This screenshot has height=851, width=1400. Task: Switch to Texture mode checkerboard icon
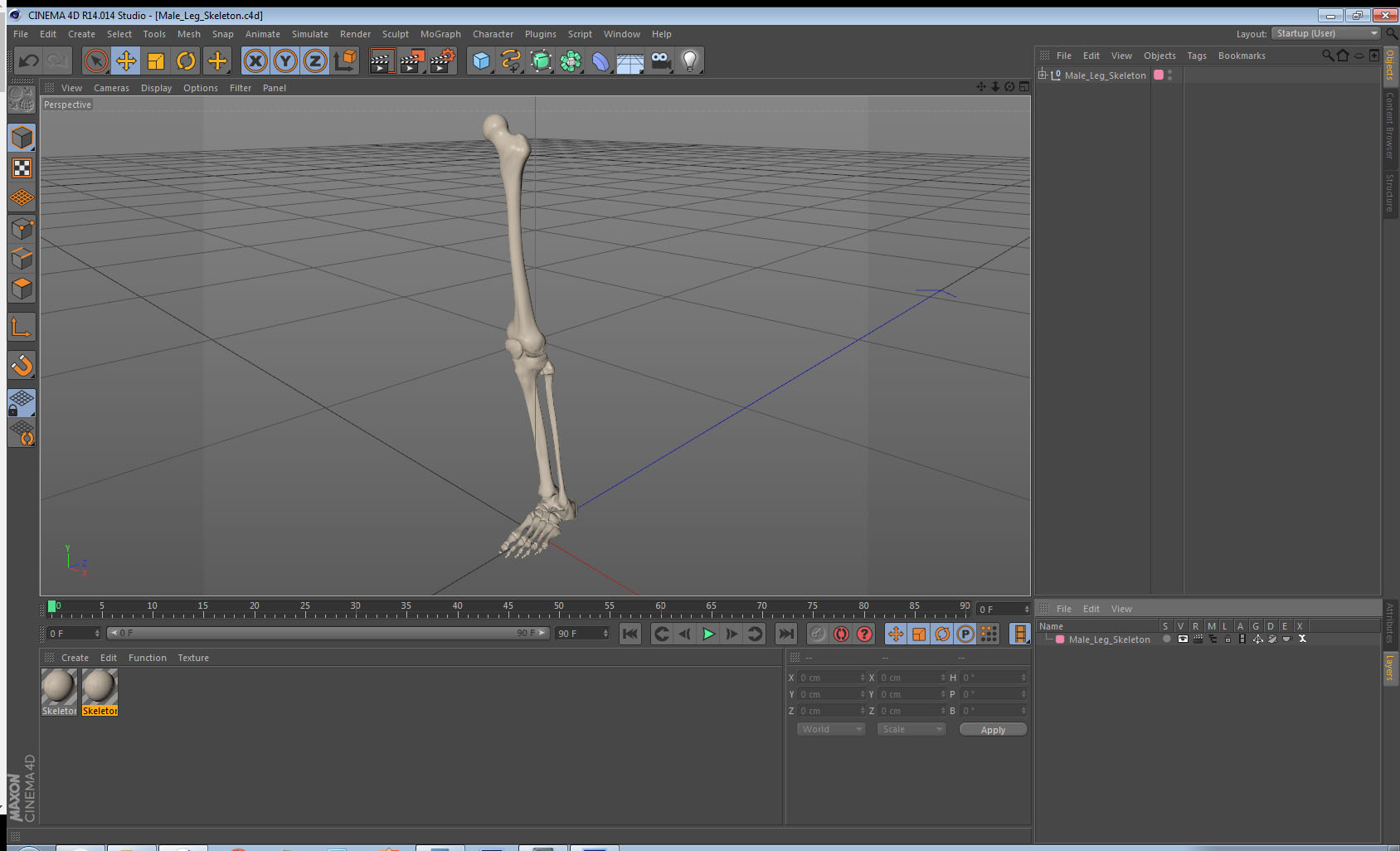[22, 168]
